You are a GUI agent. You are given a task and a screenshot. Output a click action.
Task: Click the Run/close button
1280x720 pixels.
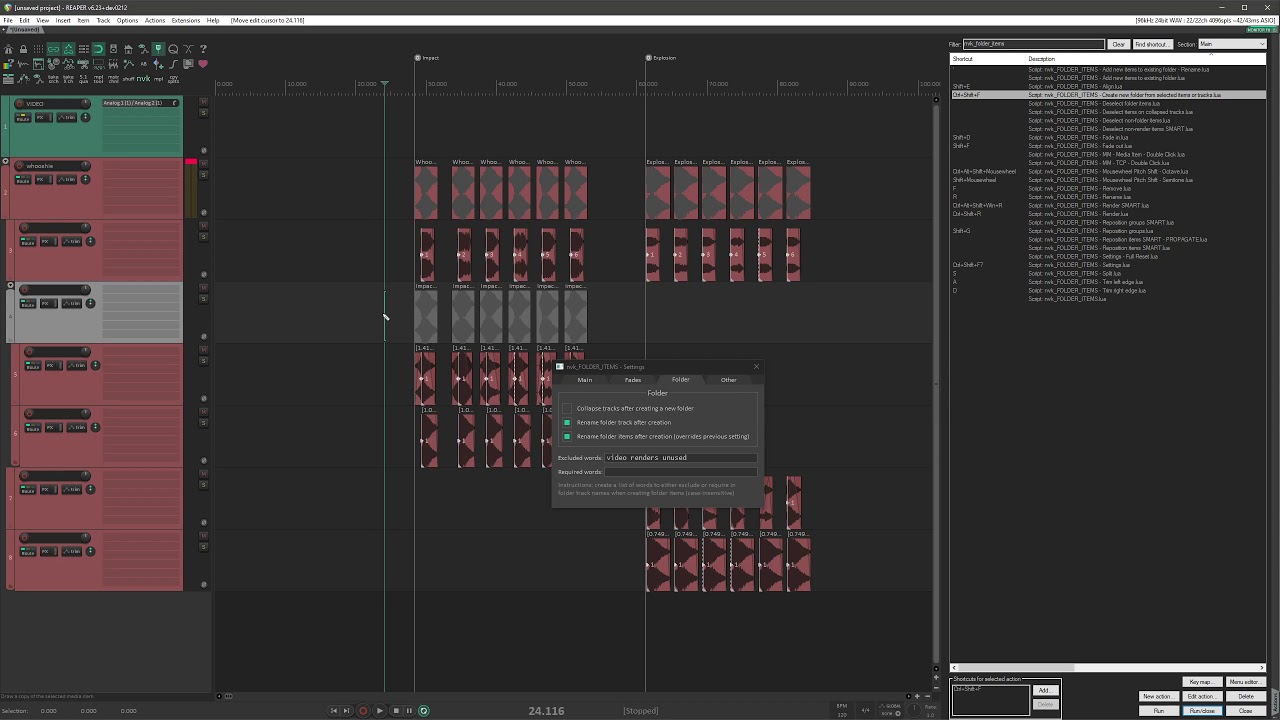1202,711
